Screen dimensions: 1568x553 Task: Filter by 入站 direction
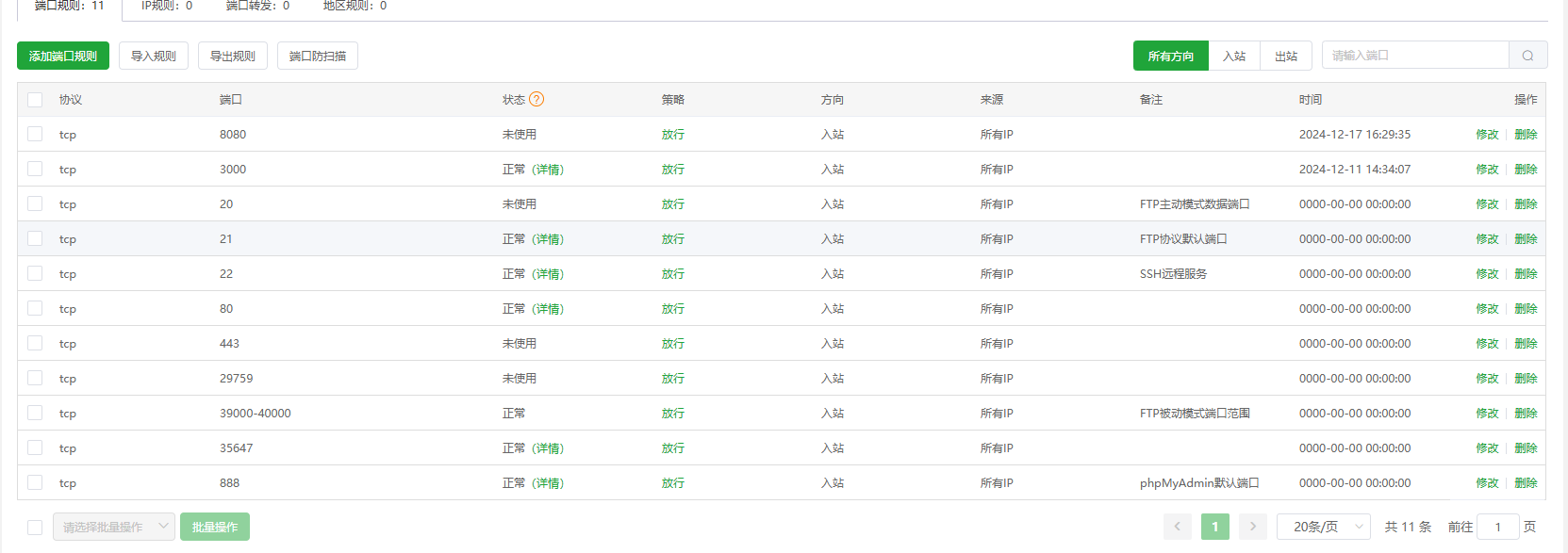coord(1234,56)
